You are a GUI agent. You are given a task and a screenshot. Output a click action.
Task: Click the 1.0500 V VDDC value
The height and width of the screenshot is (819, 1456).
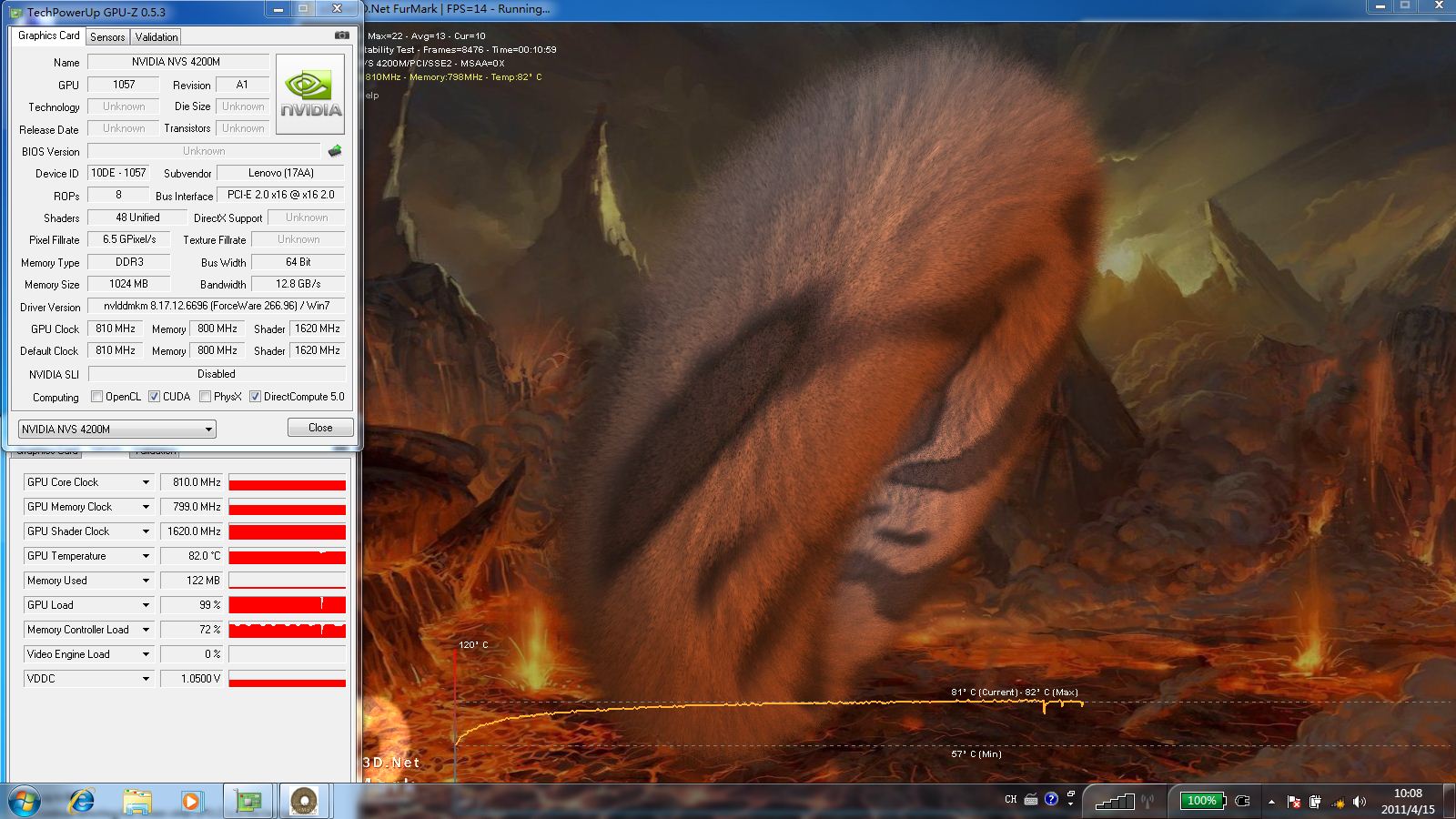coord(192,679)
